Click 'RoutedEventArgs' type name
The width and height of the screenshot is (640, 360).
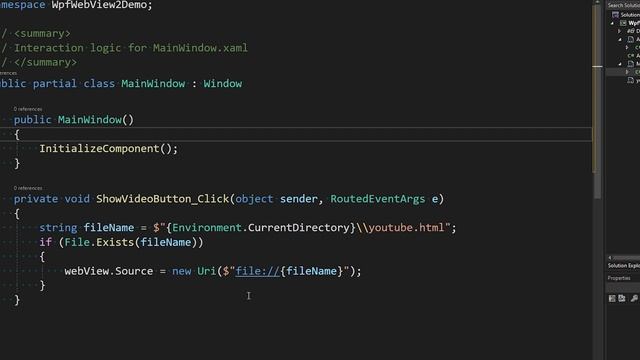coord(378,199)
